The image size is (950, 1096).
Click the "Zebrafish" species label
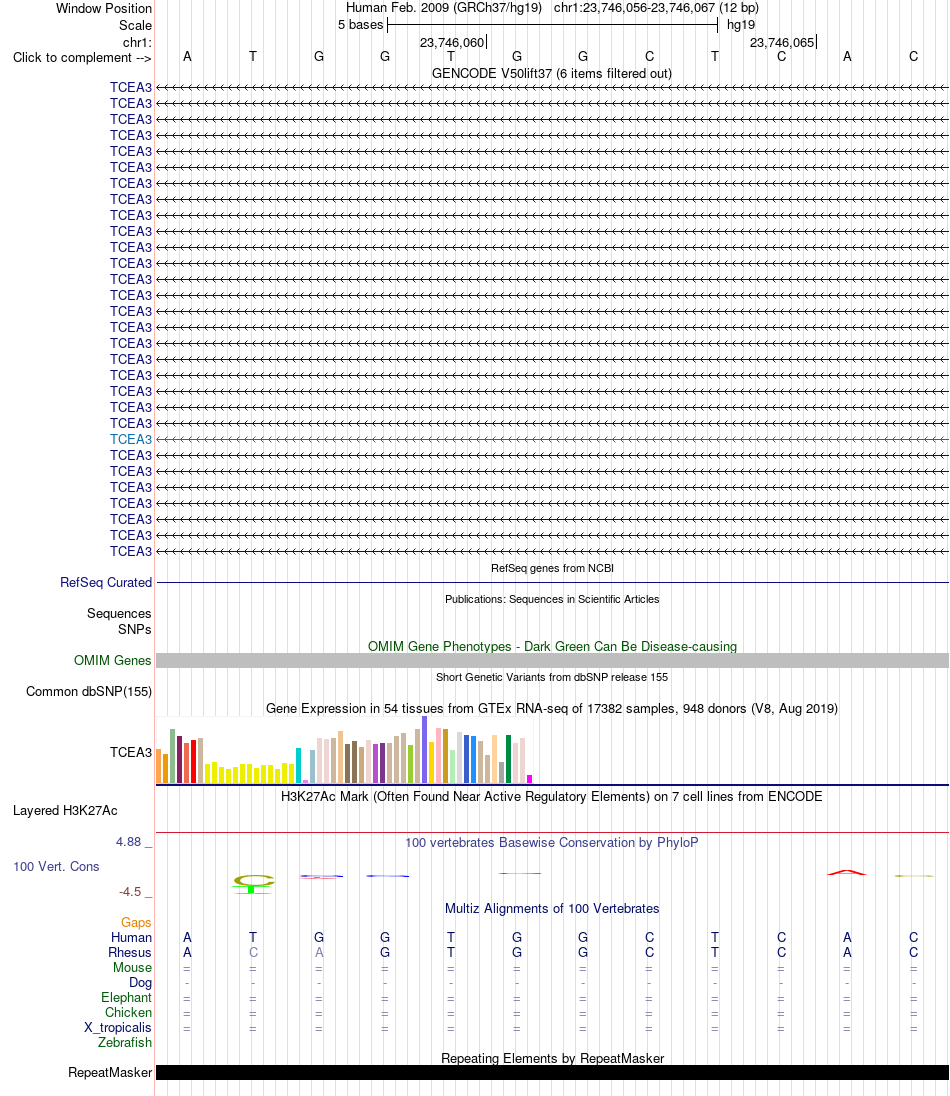click(x=124, y=1042)
